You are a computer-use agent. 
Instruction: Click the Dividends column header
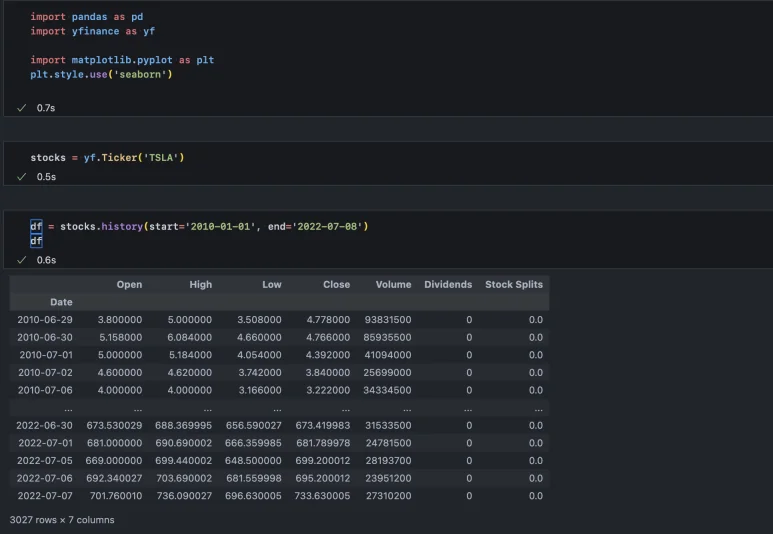coord(447,285)
